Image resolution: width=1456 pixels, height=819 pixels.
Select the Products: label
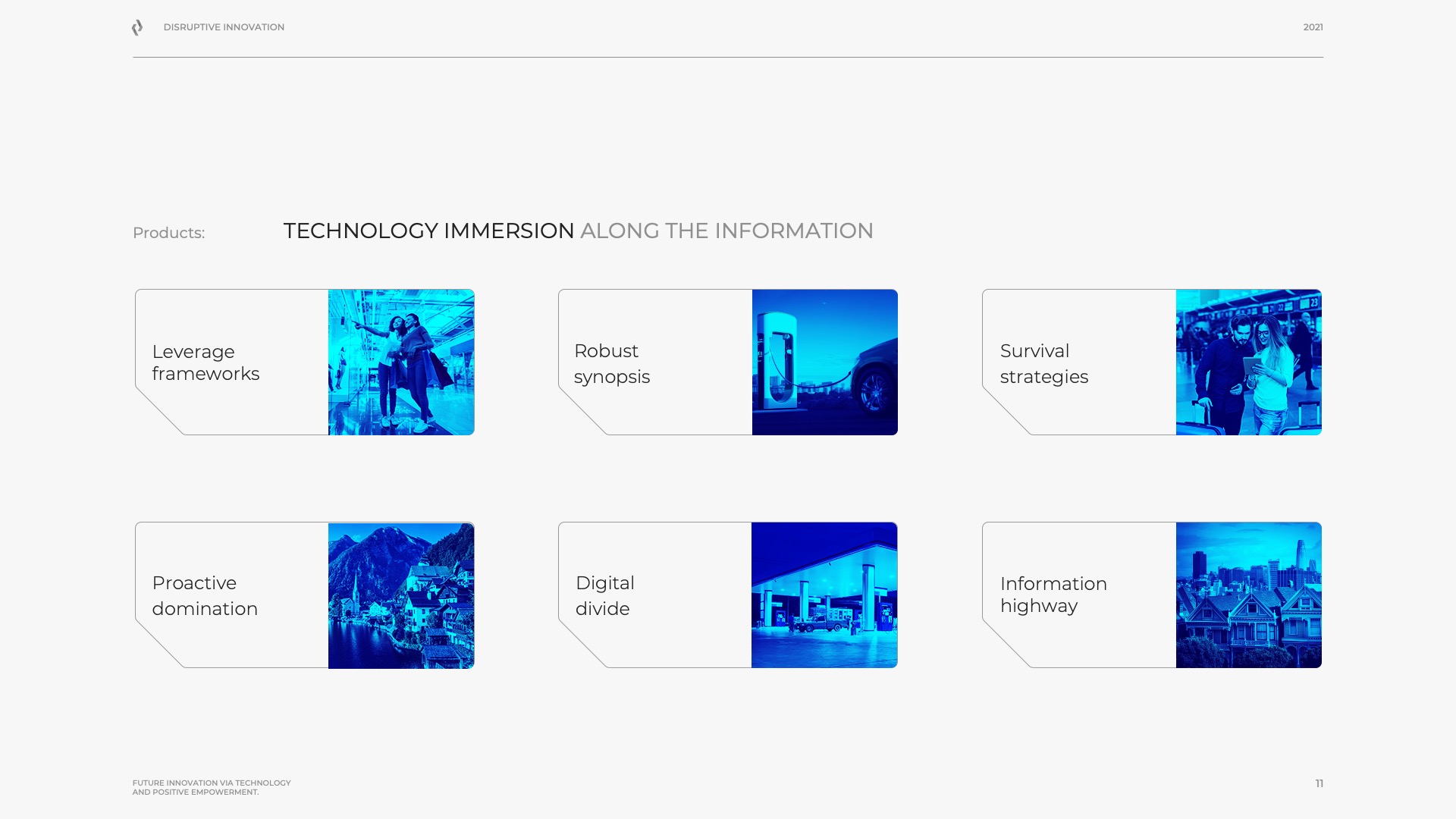(x=168, y=233)
